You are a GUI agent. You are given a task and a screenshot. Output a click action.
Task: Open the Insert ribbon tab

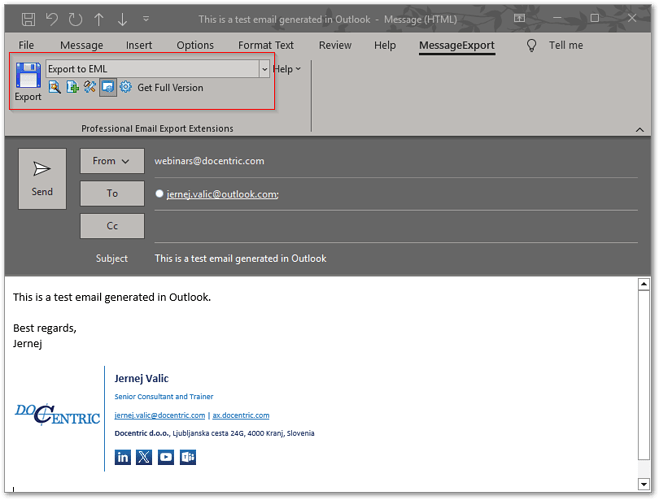(139, 45)
